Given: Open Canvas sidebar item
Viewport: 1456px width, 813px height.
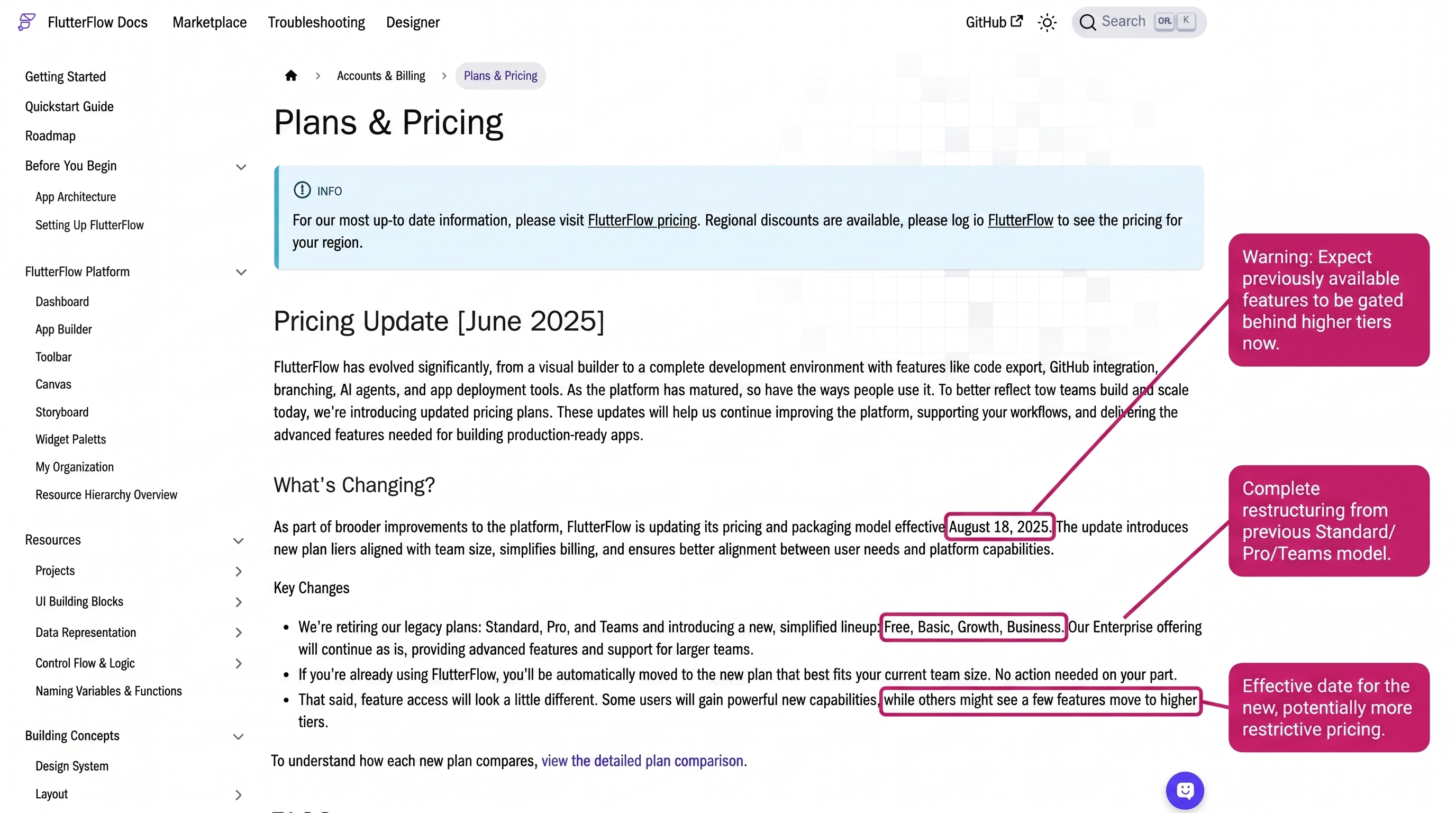Looking at the screenshot, I should click(53, 384).
